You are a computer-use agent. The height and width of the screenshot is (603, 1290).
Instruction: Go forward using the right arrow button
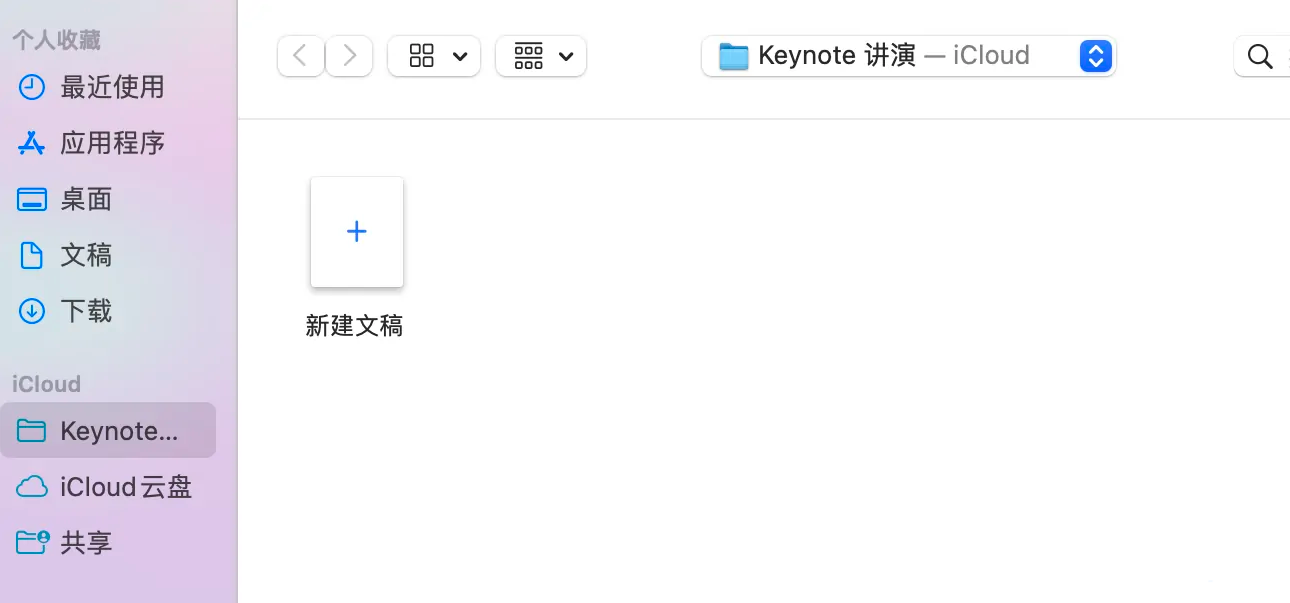349,56
